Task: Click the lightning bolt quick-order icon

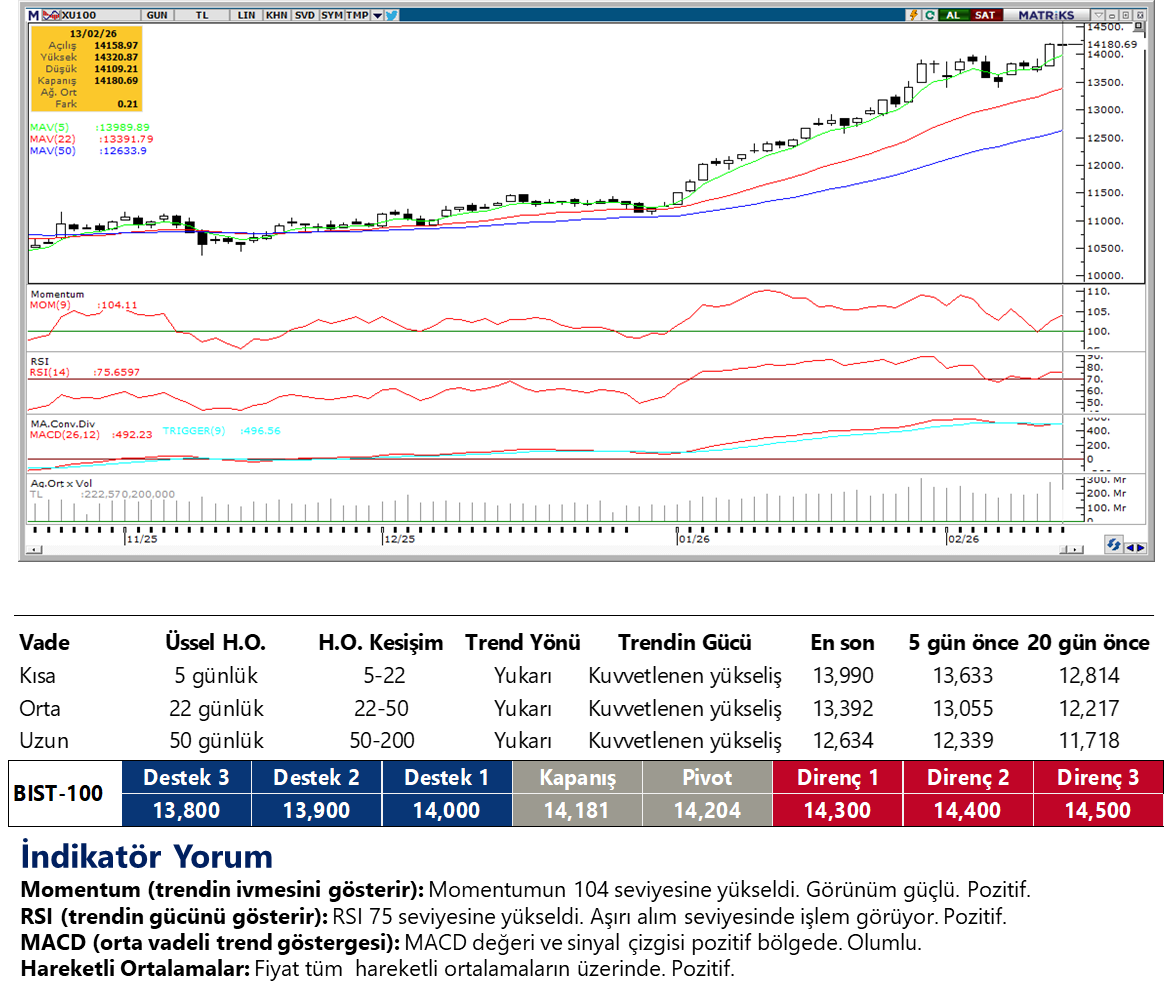Action: click(x=912, y=15)
